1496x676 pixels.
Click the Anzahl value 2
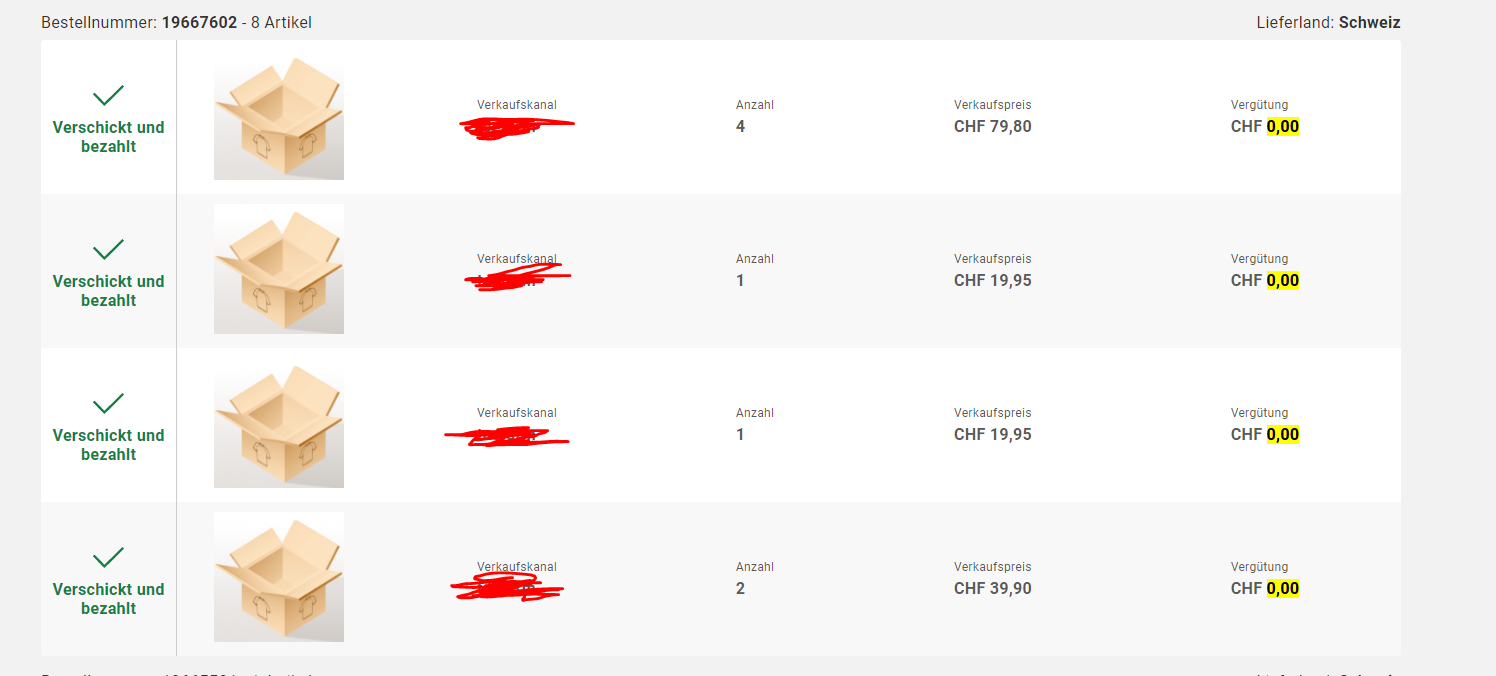pyautogui.click(x=740, y=589)
